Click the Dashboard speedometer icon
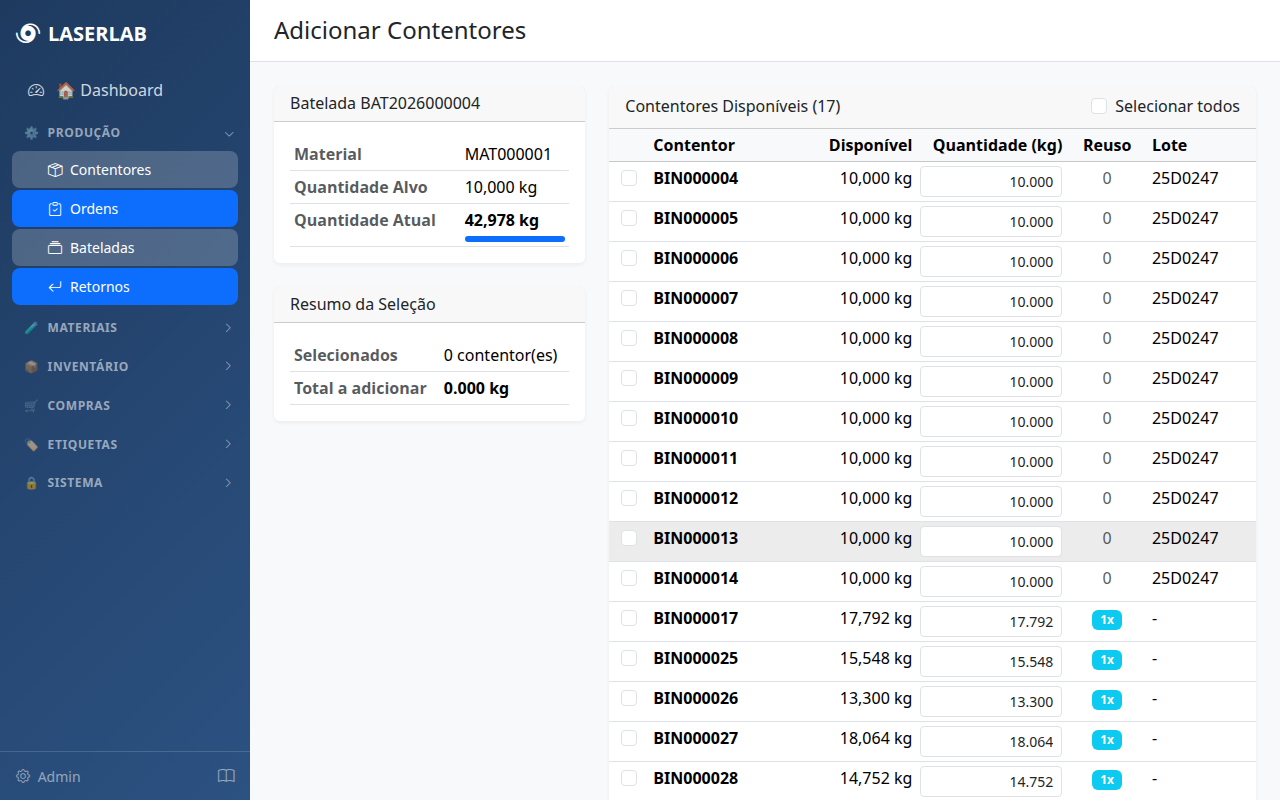 point(36,90)
